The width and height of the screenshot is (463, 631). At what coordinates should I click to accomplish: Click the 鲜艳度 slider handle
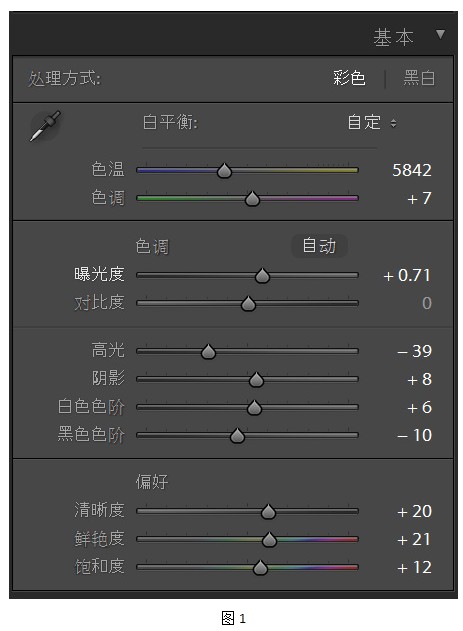point(269,540)
